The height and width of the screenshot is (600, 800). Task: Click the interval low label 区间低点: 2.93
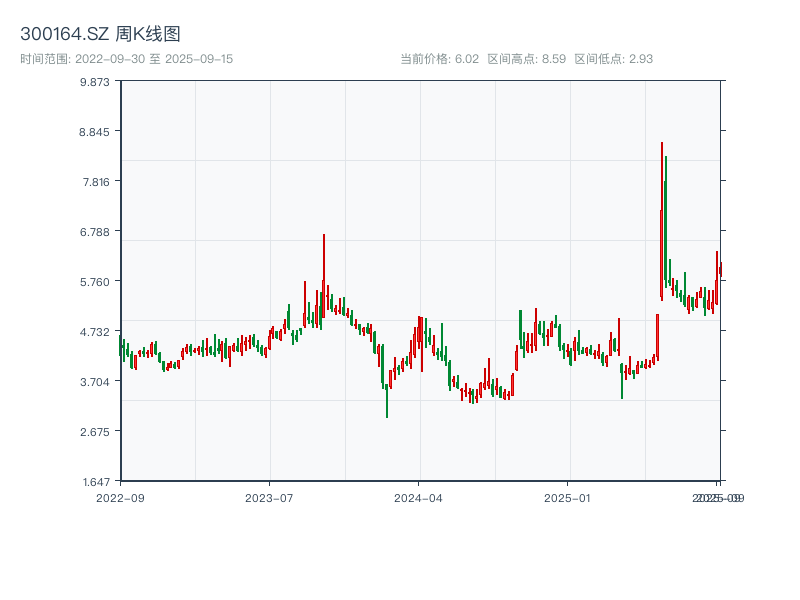pos(613,59)
